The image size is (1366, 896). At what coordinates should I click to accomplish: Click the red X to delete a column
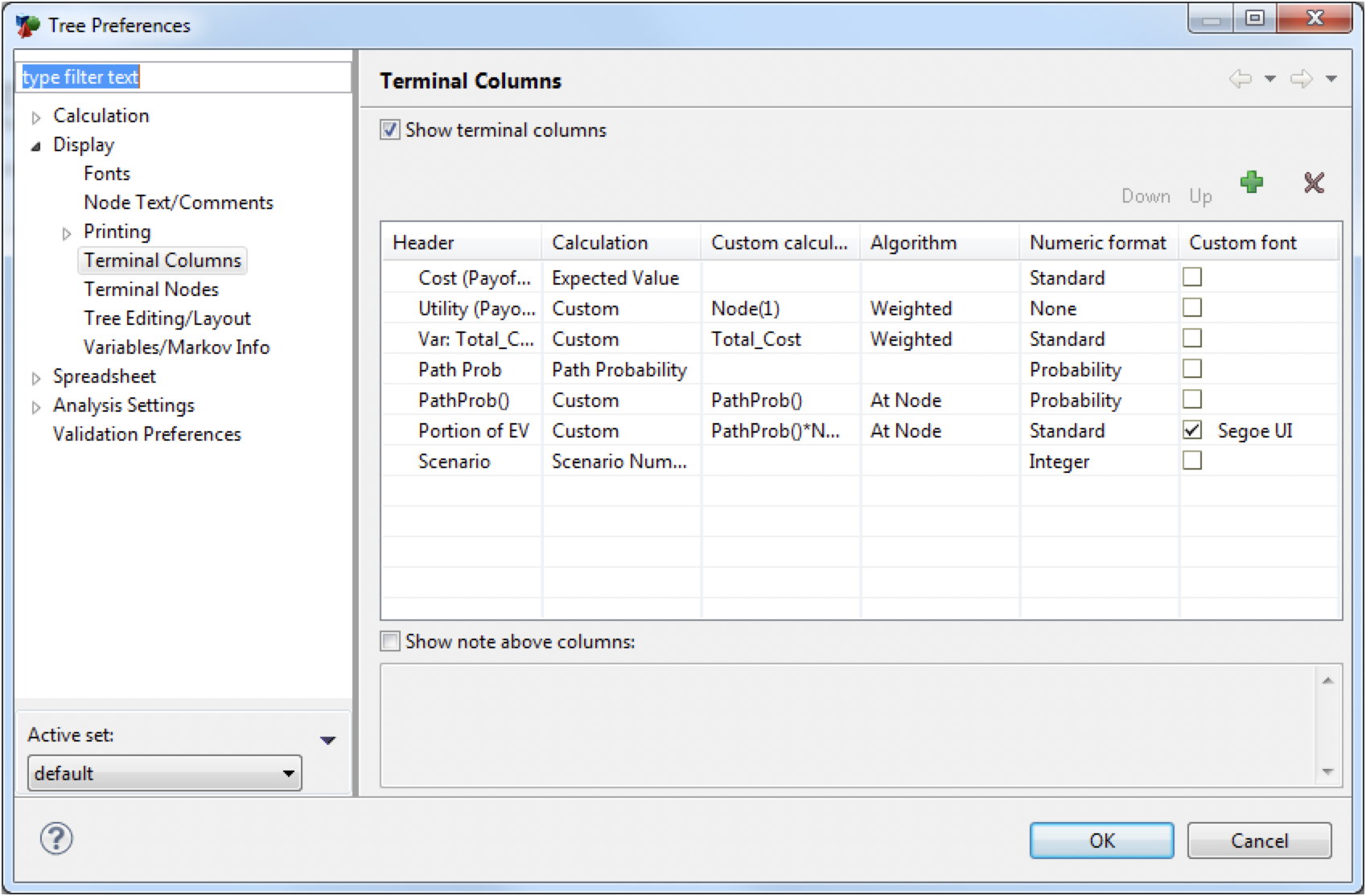[x=1313, y=183]
